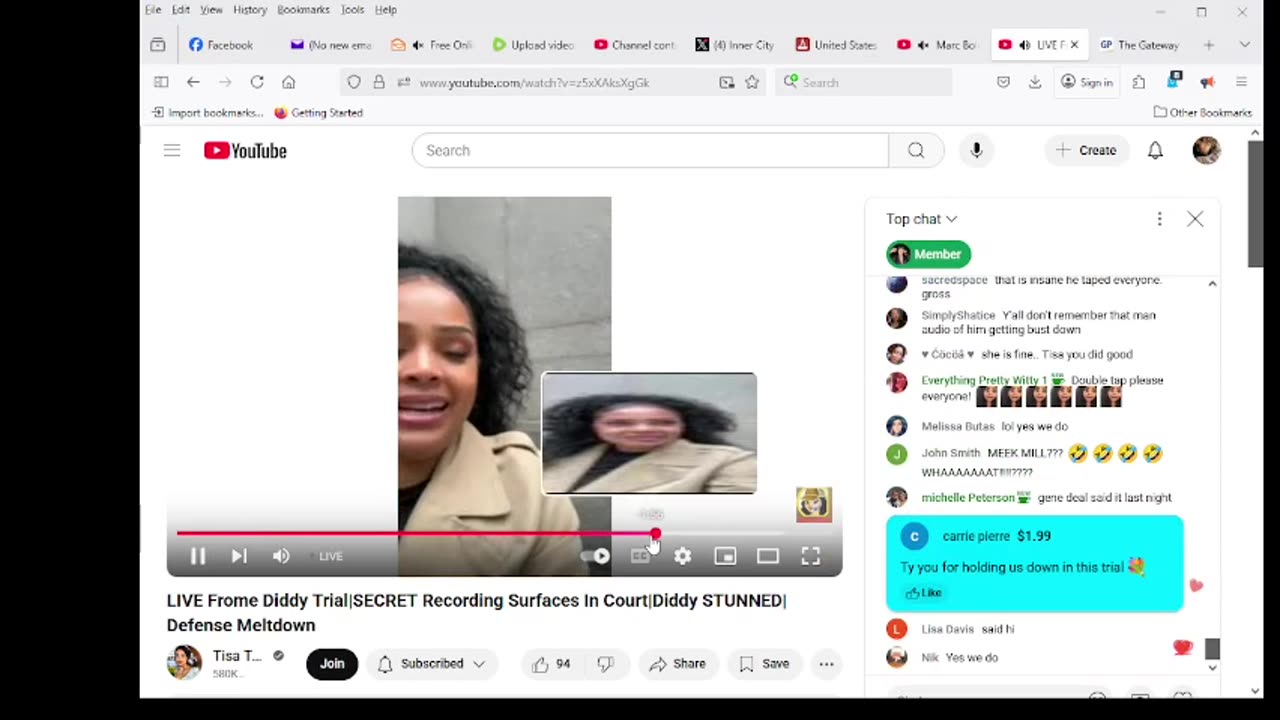Bookmark this page with star
Image resolution: width=1280 pixels, height=720 pixels.
[752, 82]
